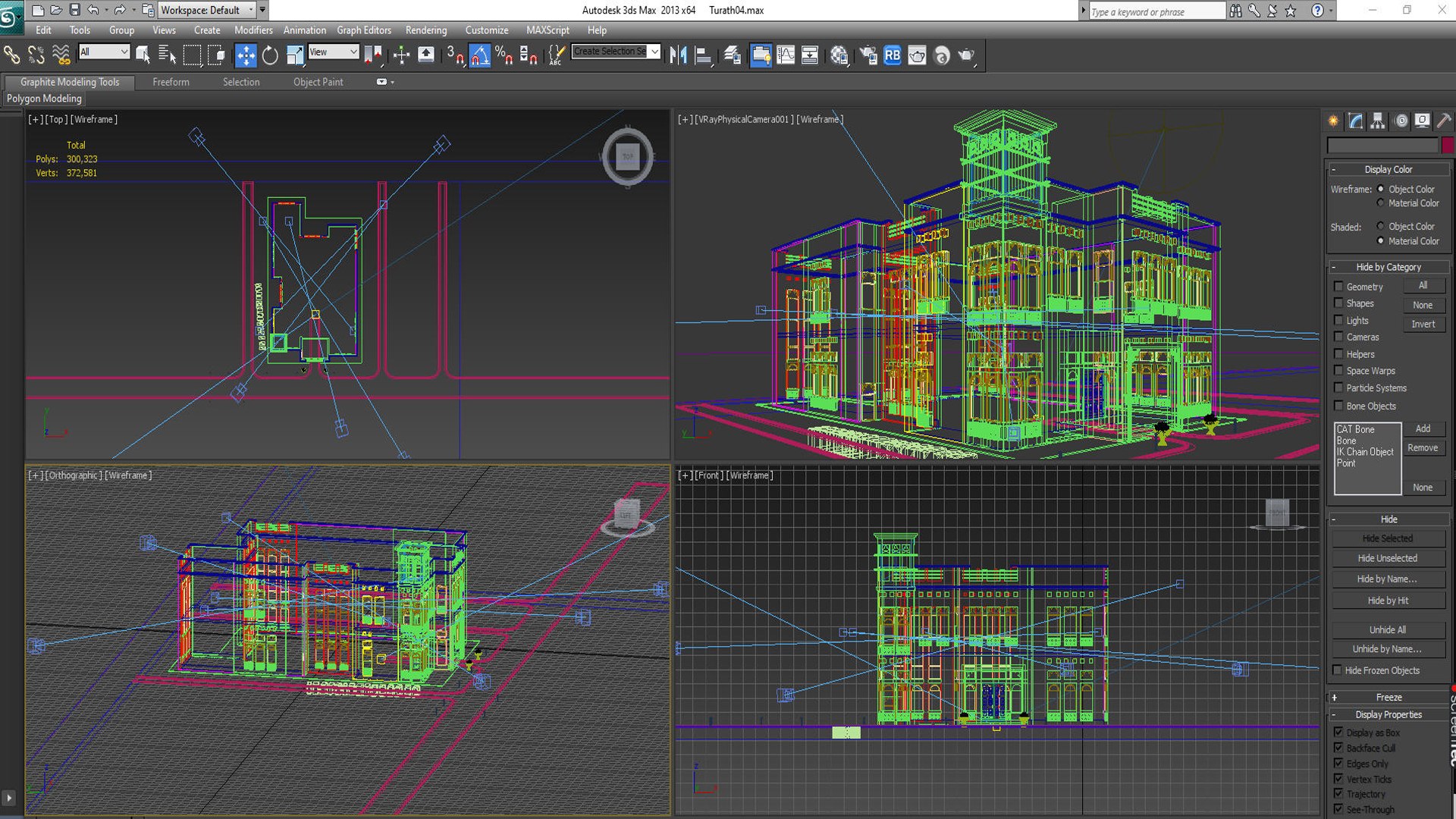Activate the Select Object tool
This screenshot has height=819, width=1456.
pos(143,55)
